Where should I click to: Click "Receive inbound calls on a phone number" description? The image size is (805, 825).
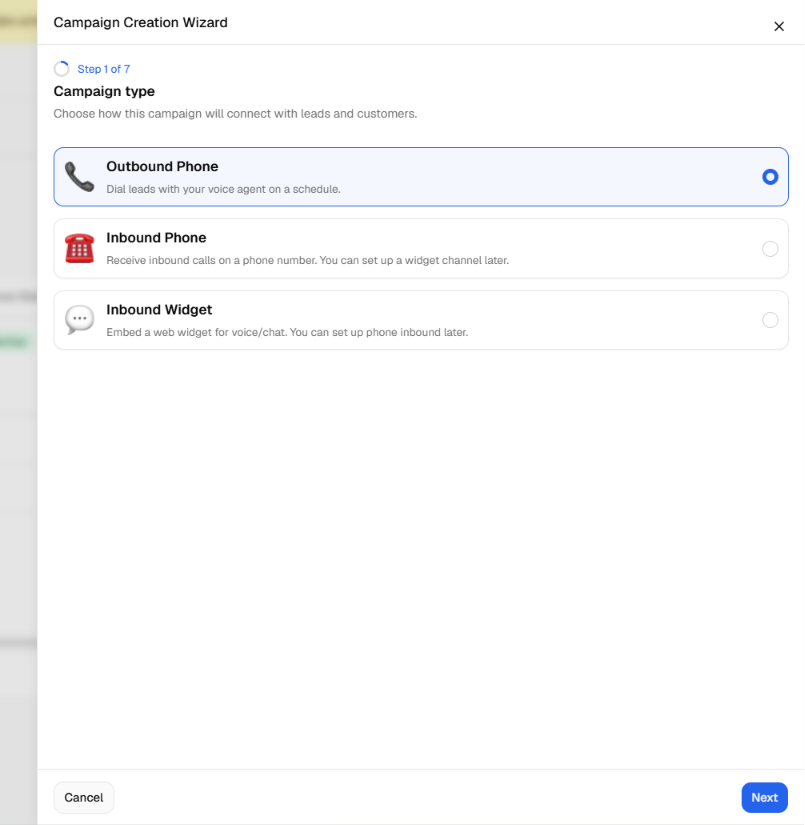(307, 260)
